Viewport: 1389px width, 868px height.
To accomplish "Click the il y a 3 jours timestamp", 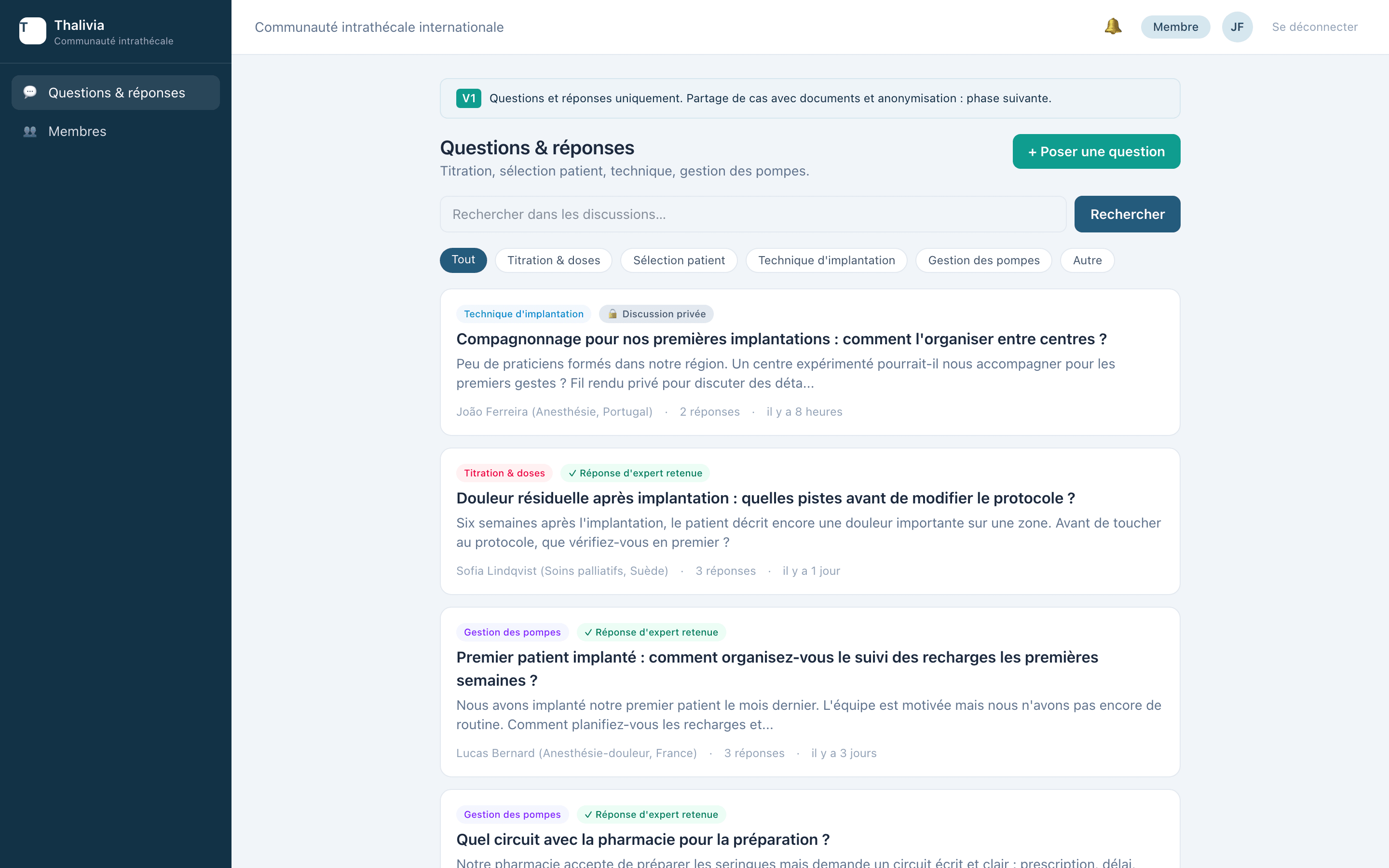I will 844,753.
